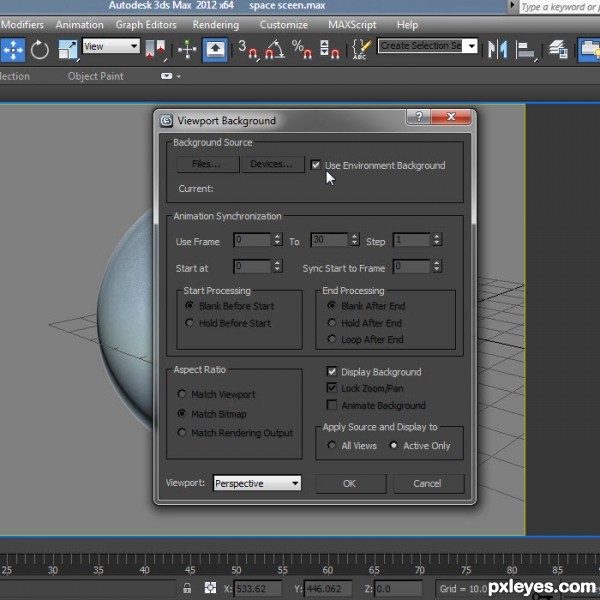Toggle the selection lock icon in status bar
This screenshot has height=600, width=600.
[187, 588]
